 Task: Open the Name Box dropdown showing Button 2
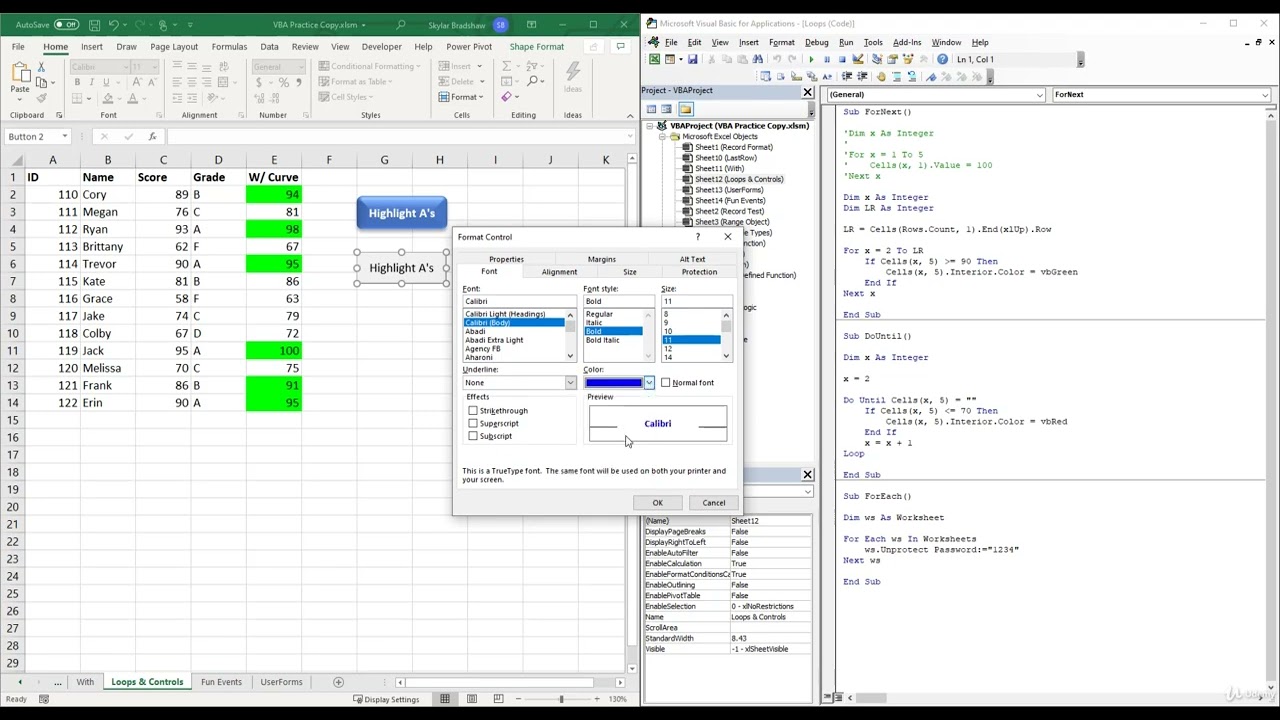click(65, 136)
